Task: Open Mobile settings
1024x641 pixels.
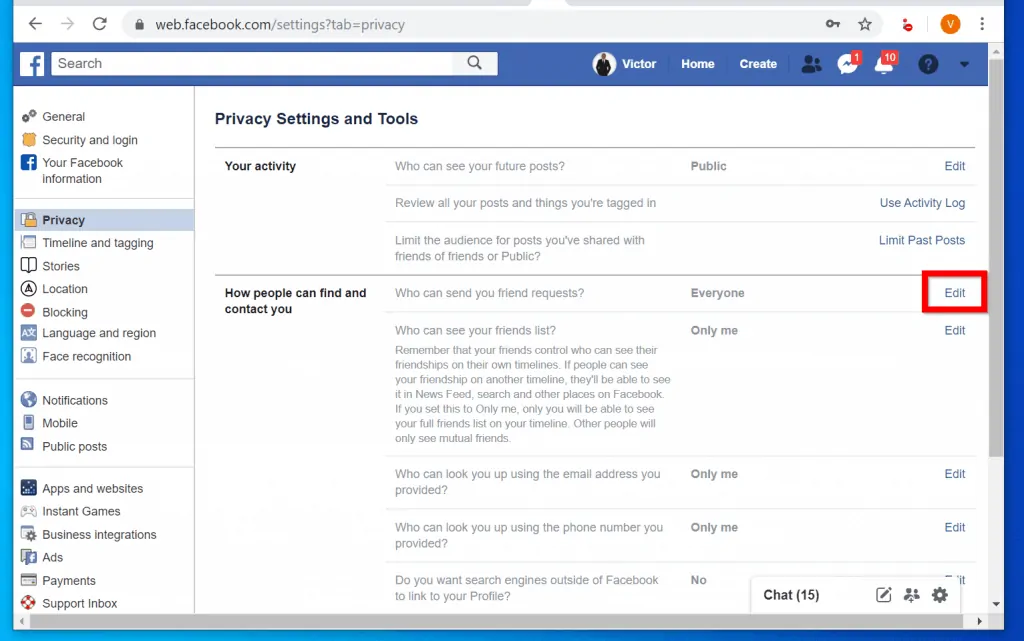Action: [59, 423]
